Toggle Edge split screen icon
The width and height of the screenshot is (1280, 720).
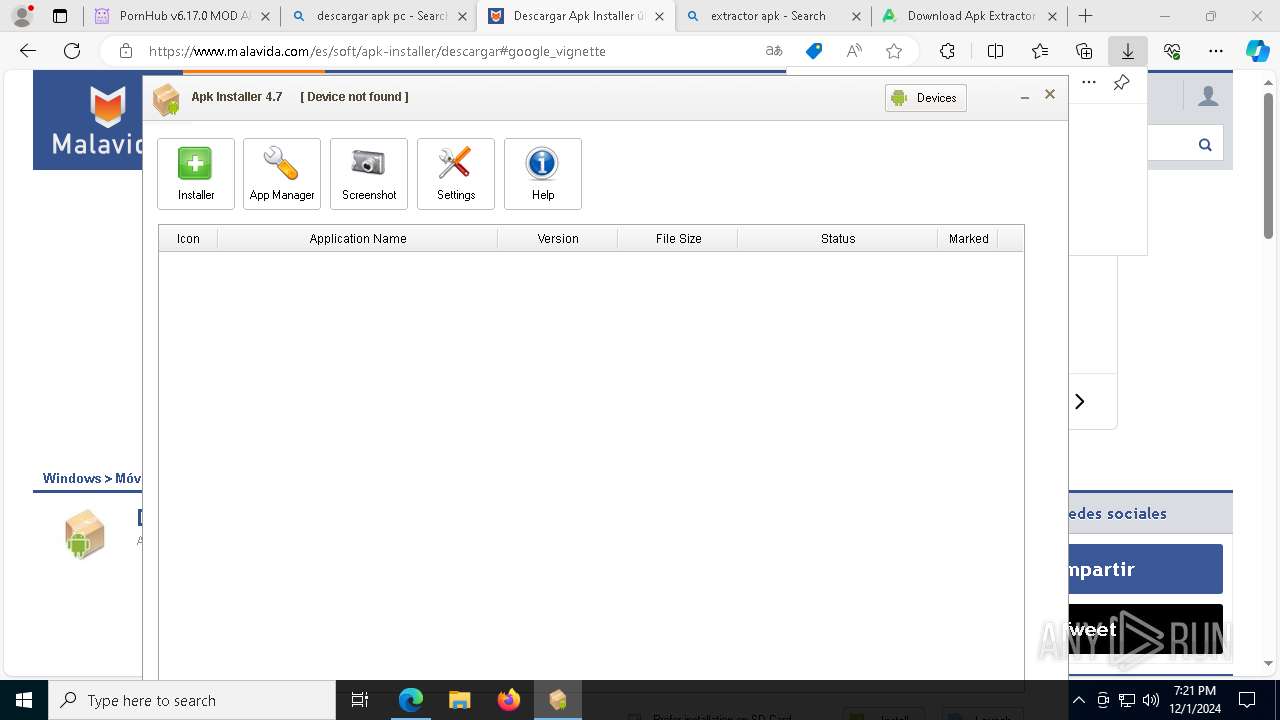pos(995,51)
